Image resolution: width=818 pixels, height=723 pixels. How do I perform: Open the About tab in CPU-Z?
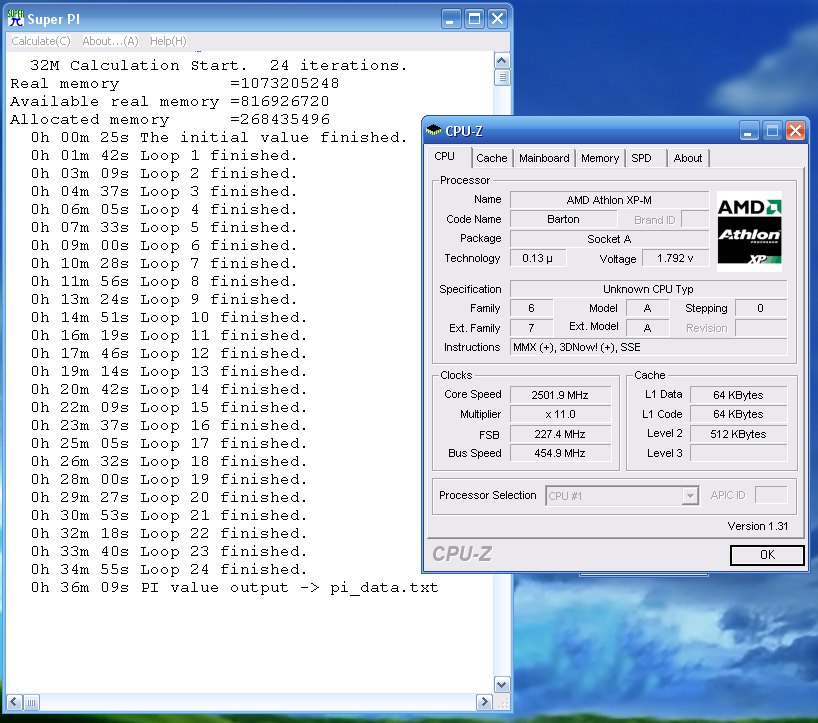[688, 158]
